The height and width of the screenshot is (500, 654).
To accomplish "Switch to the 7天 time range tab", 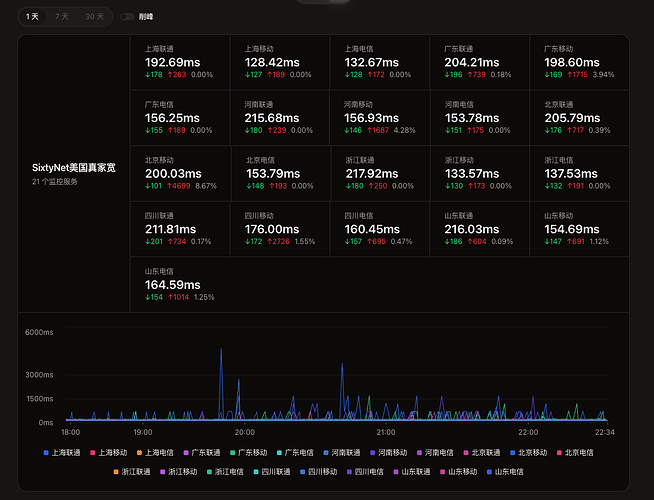I will coord(62,17).
